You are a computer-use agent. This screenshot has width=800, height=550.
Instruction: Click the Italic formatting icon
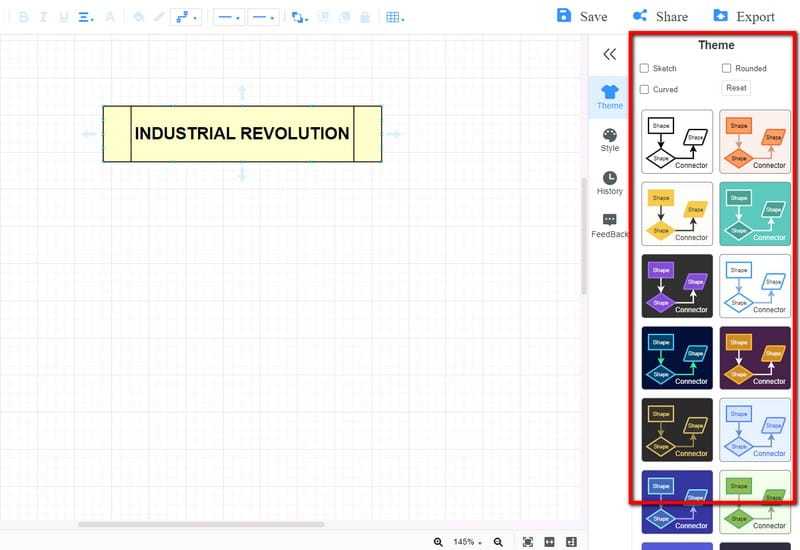tap(43, 17)
